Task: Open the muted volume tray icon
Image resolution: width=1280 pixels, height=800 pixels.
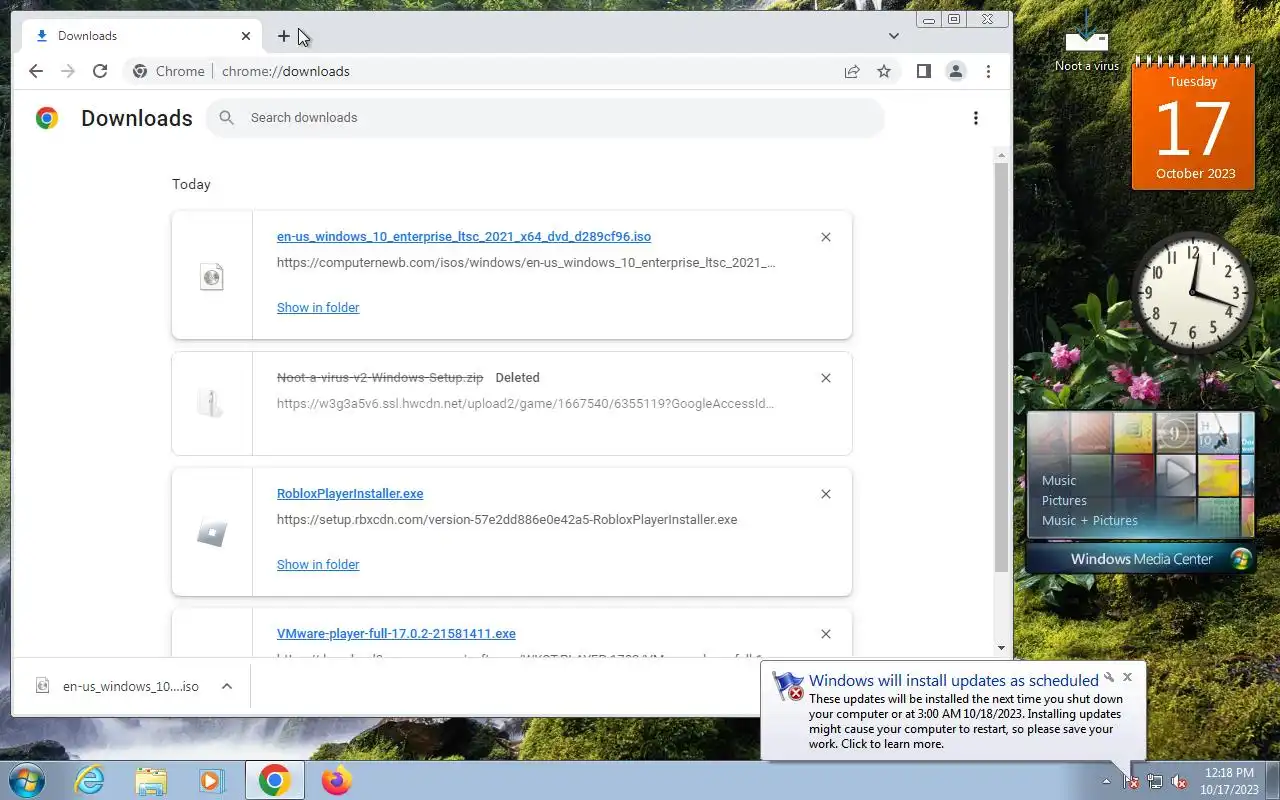Action: pos(1179,781)
